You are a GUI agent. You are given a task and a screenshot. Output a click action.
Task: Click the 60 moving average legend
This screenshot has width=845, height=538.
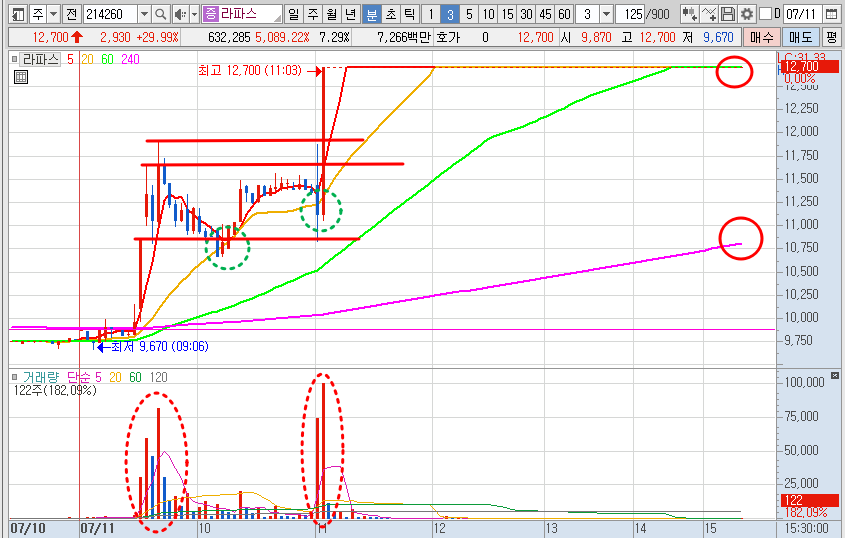pyautogui.click(x=107, y=59)
